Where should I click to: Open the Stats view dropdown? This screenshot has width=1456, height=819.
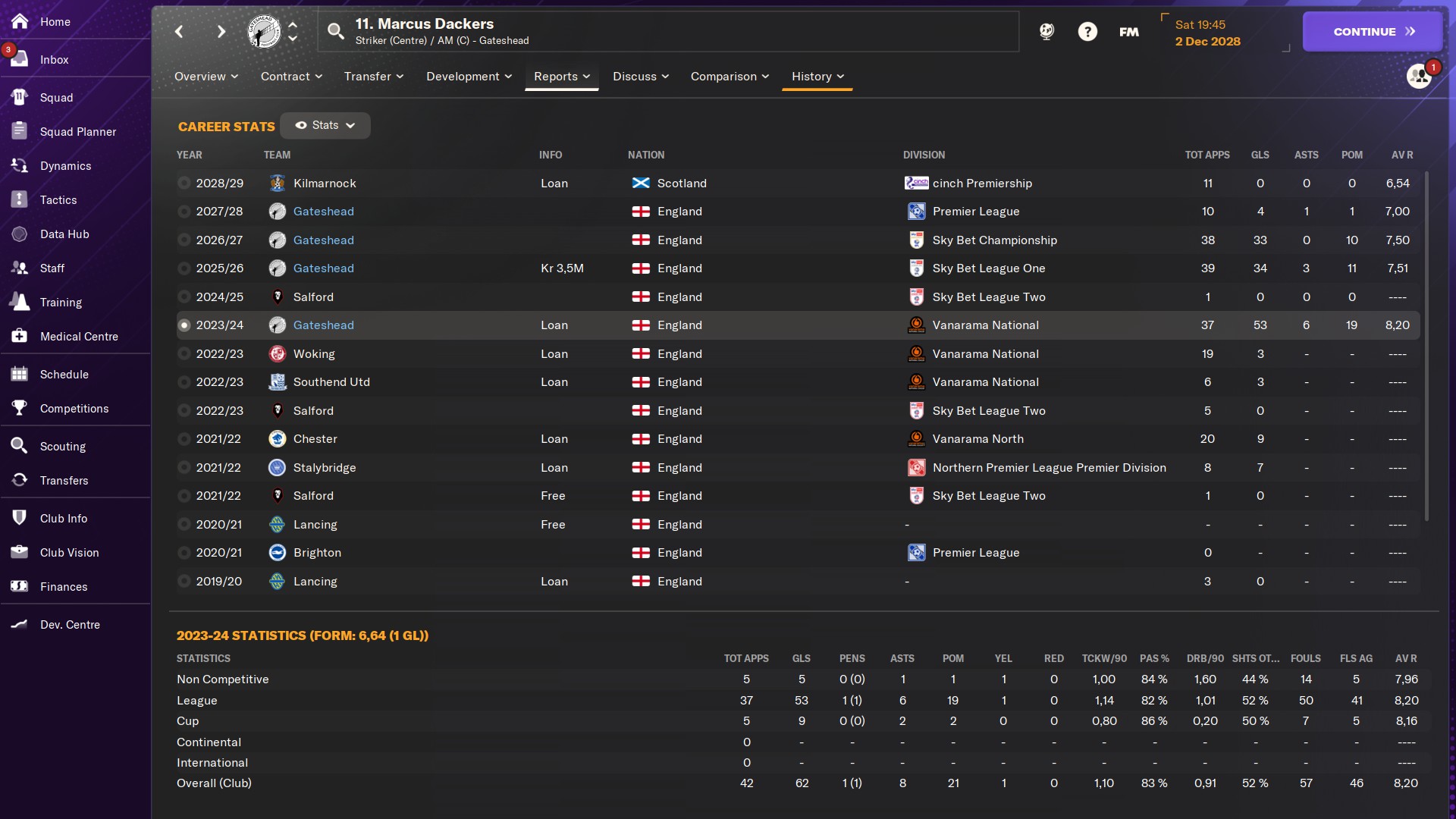point(325,125)
